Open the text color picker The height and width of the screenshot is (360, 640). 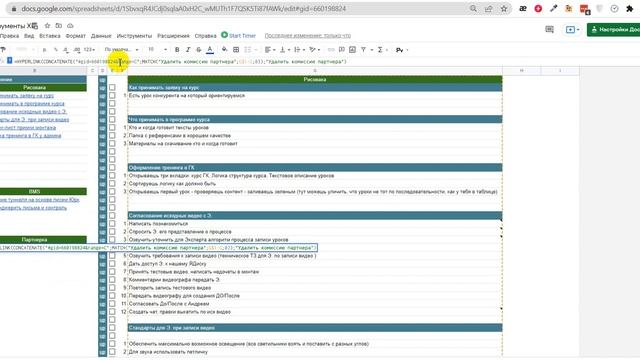[210, 49]
